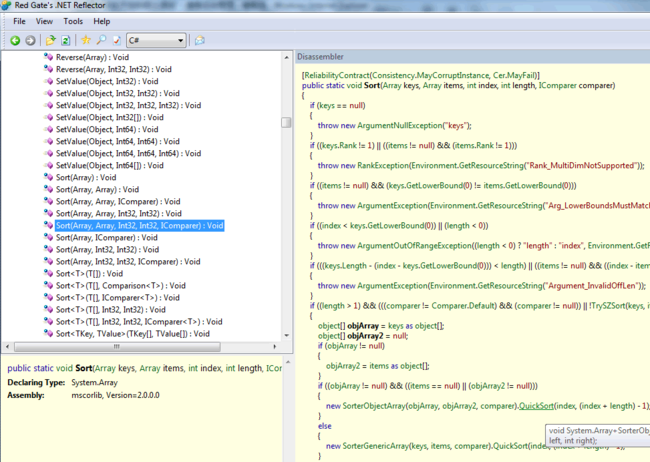Follow the QuickSort link in the code
This screenshot has height=462, width=650.
(x=536, y=406)
